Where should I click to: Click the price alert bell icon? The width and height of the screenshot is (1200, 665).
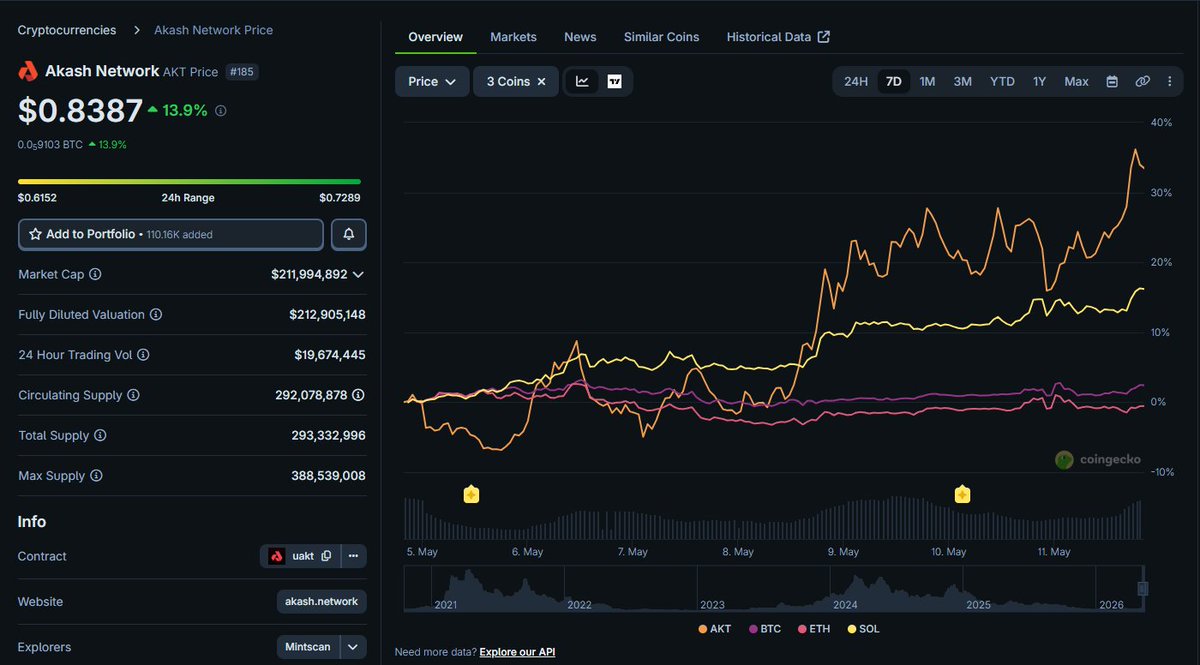pyautogui.click(x=349, y=234)
